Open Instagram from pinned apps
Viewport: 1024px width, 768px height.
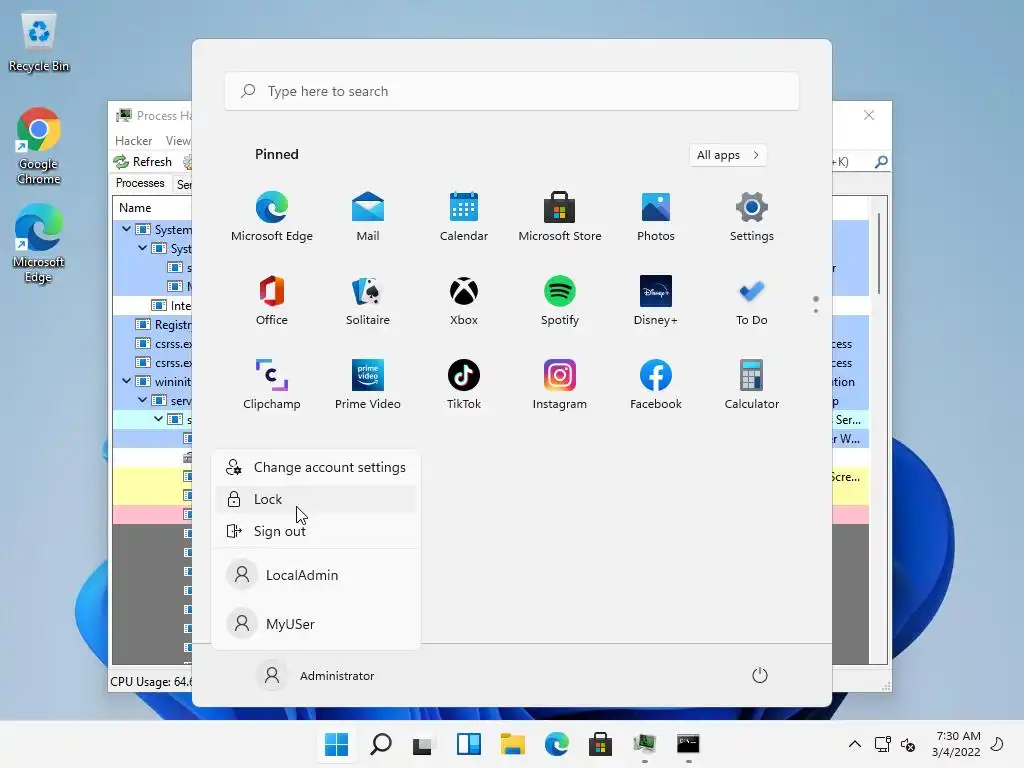click(560, 384)
